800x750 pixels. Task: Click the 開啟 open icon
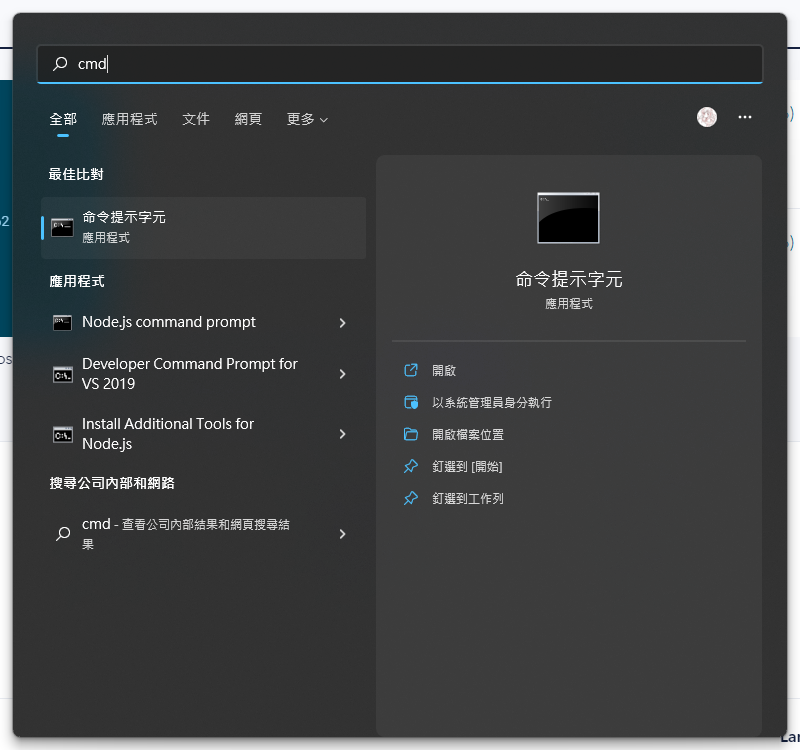pyautogui.click(x=411, y=370)
